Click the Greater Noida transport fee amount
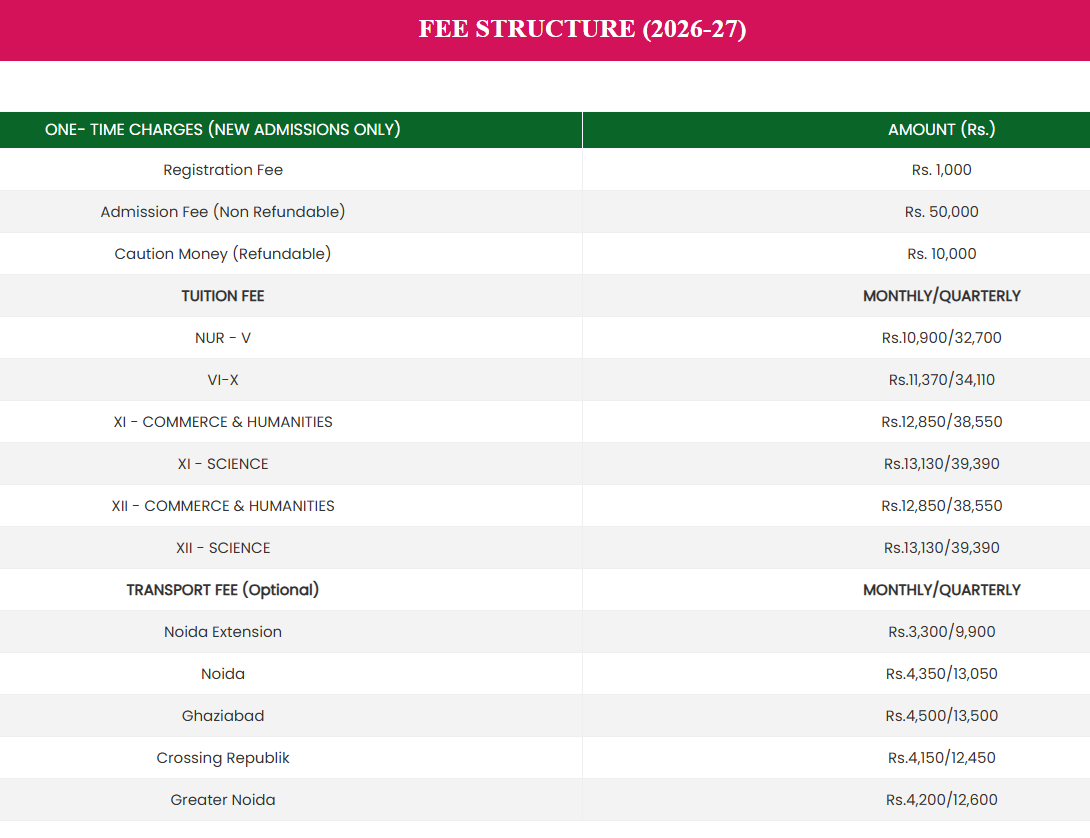1090x838 pixels. point(941,800)
